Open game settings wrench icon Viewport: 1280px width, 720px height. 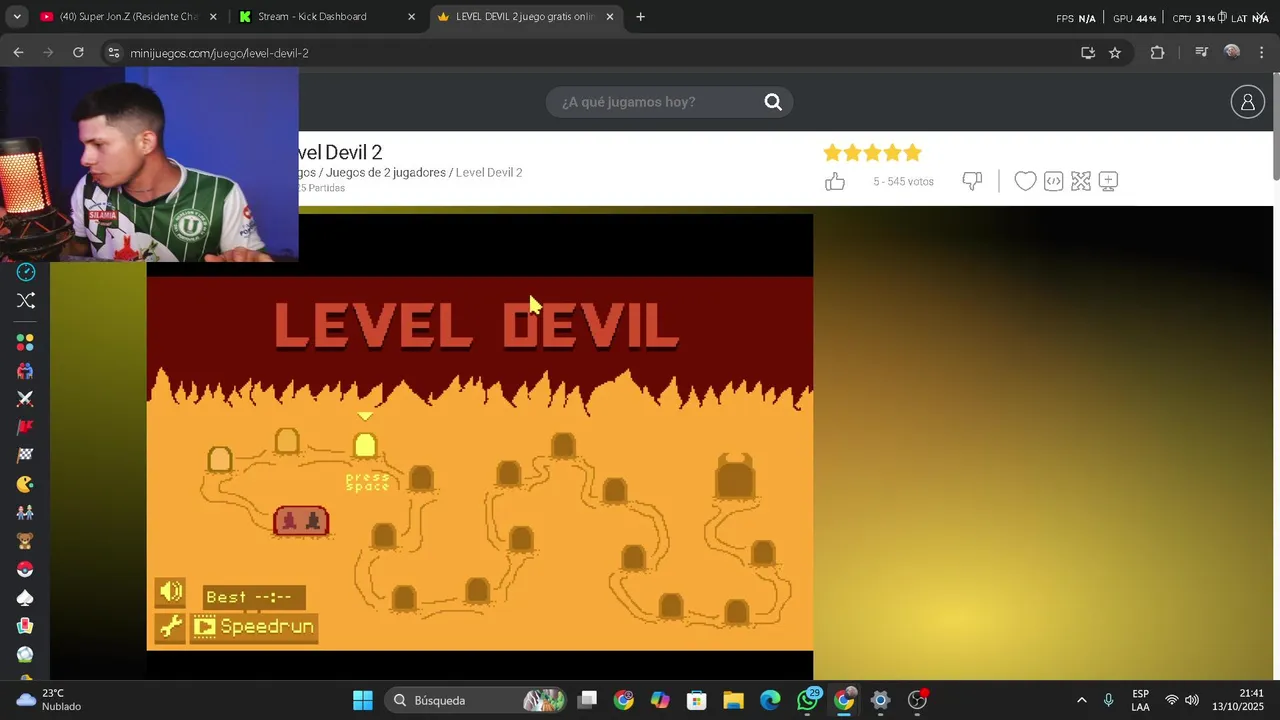pyautogui.click(x=171, y=627)
